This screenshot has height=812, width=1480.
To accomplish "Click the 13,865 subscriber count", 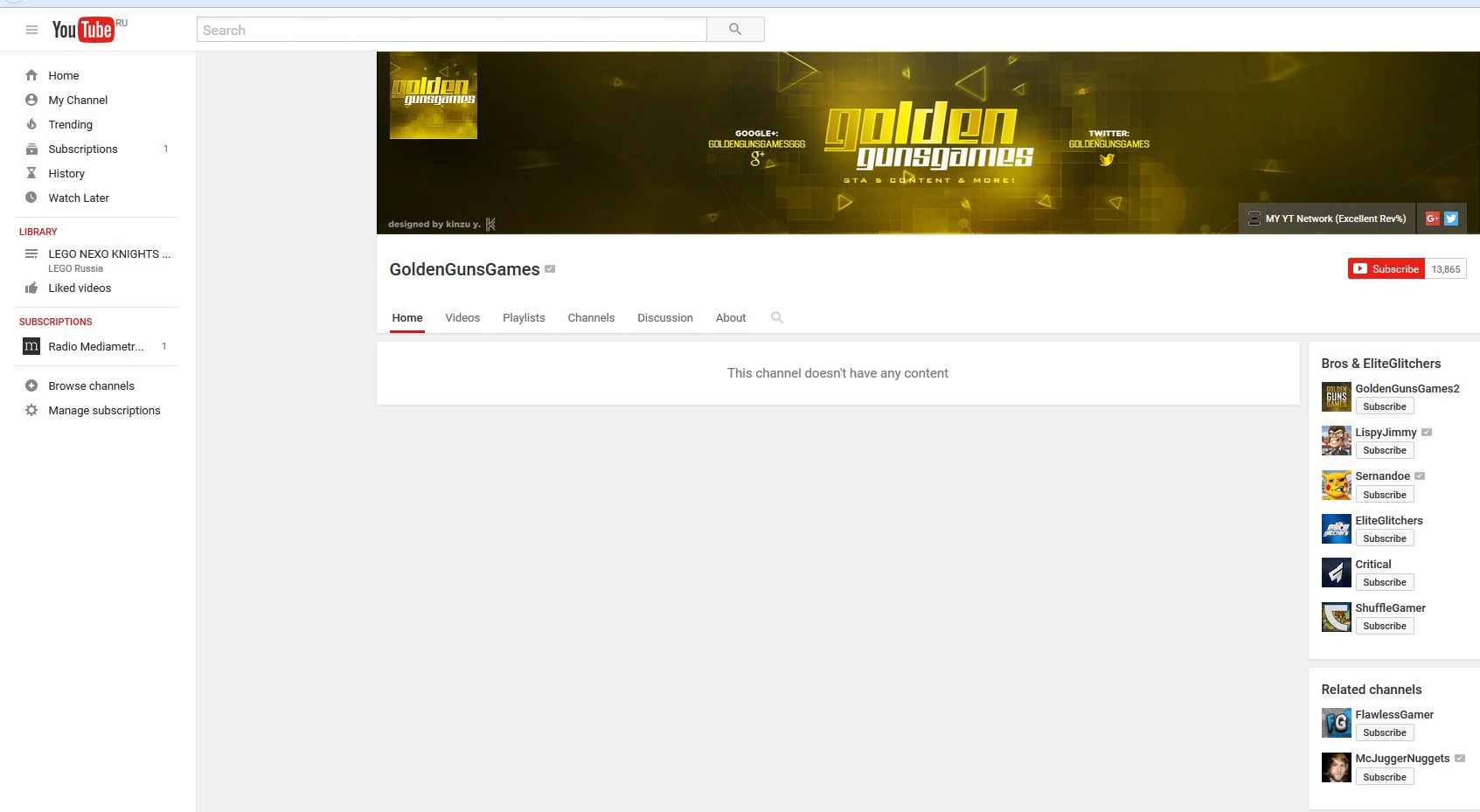I will [x=1446, y=269].
